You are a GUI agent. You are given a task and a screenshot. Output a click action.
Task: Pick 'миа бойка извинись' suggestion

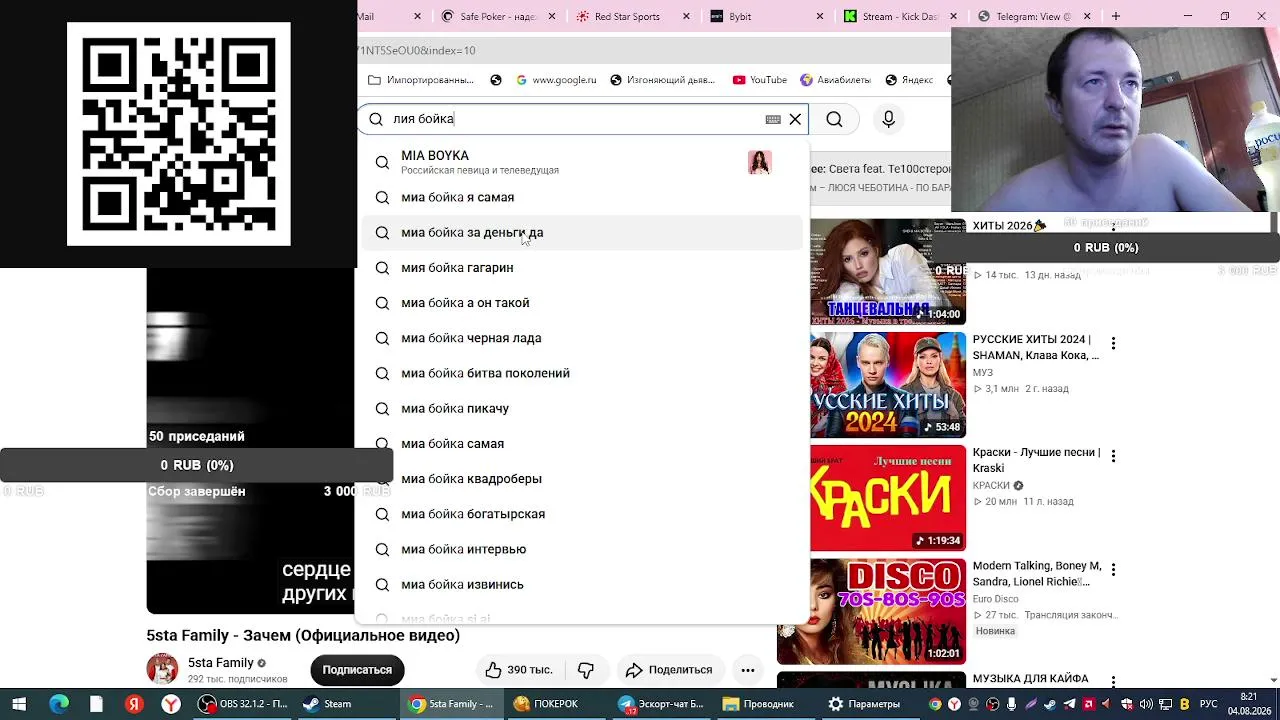click(x=582, y=584)
